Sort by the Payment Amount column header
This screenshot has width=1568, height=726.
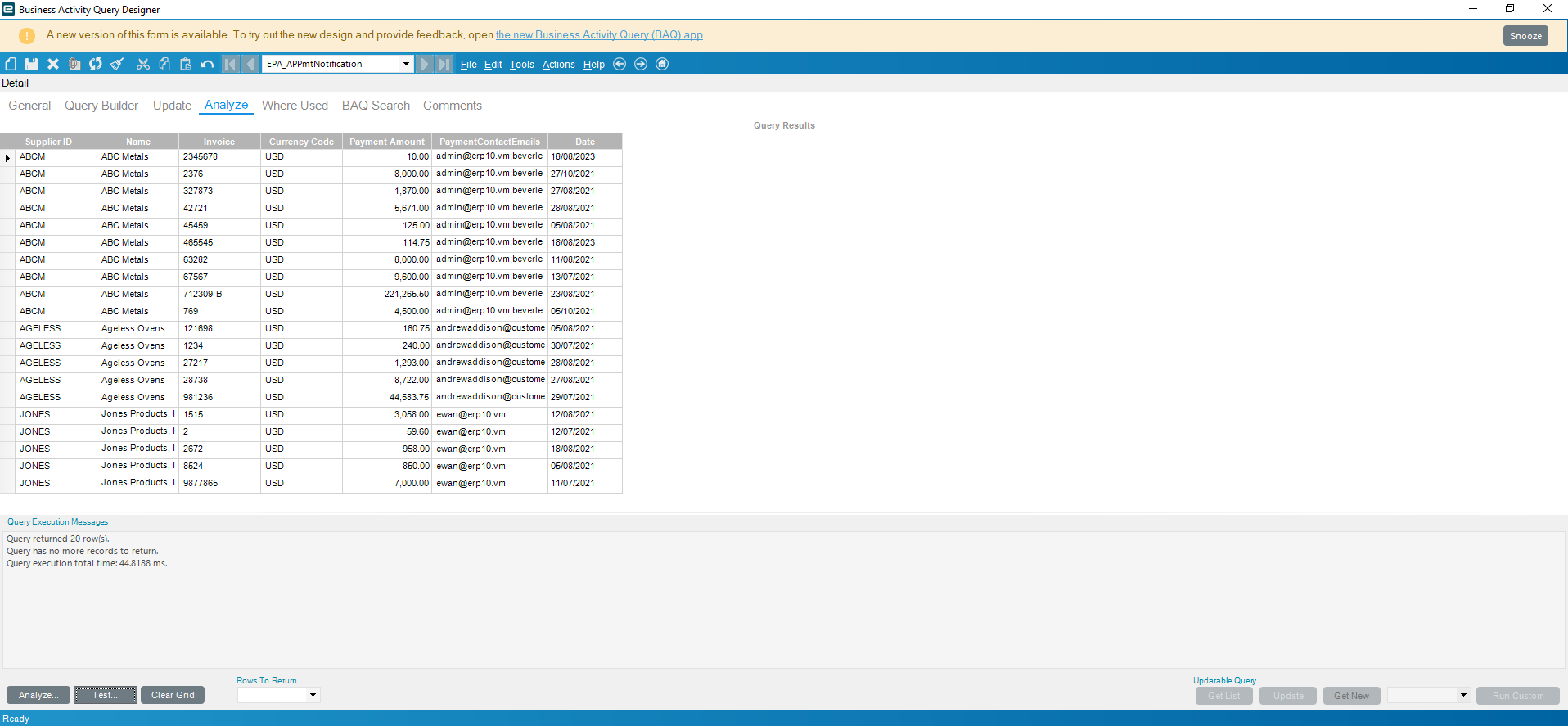pos(387,142)
